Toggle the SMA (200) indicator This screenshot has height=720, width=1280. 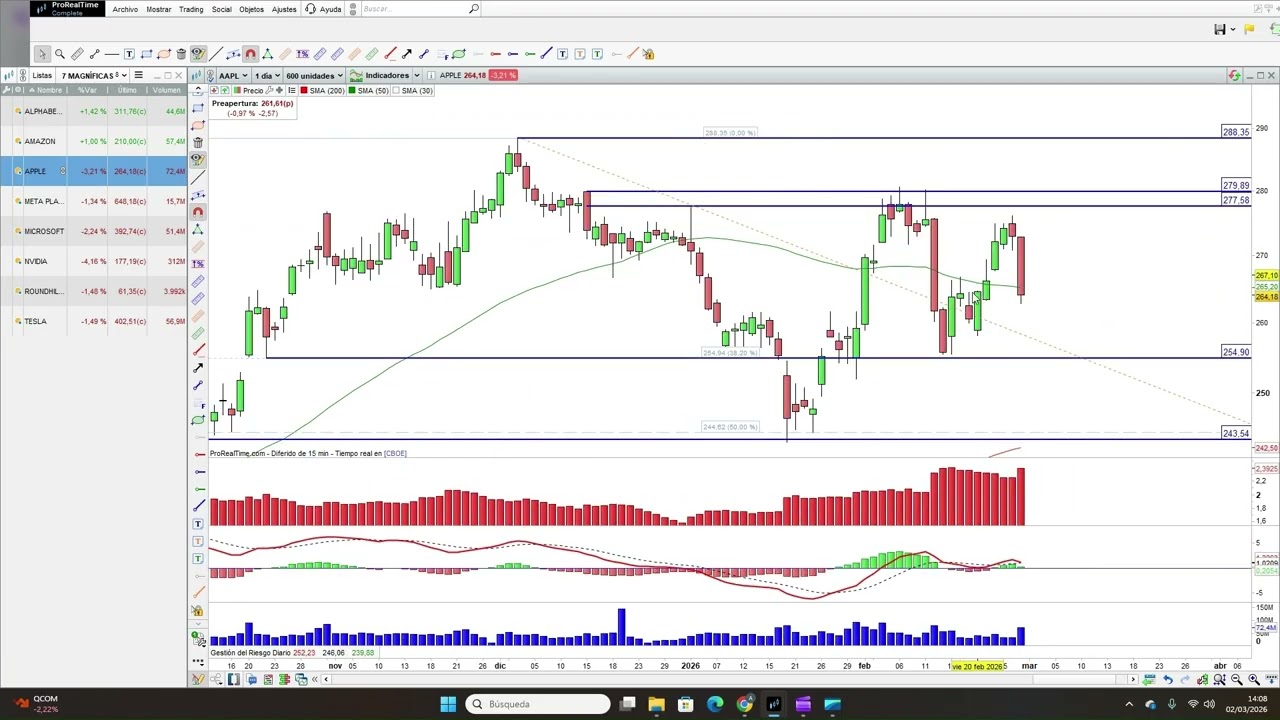tap(322, 91)
